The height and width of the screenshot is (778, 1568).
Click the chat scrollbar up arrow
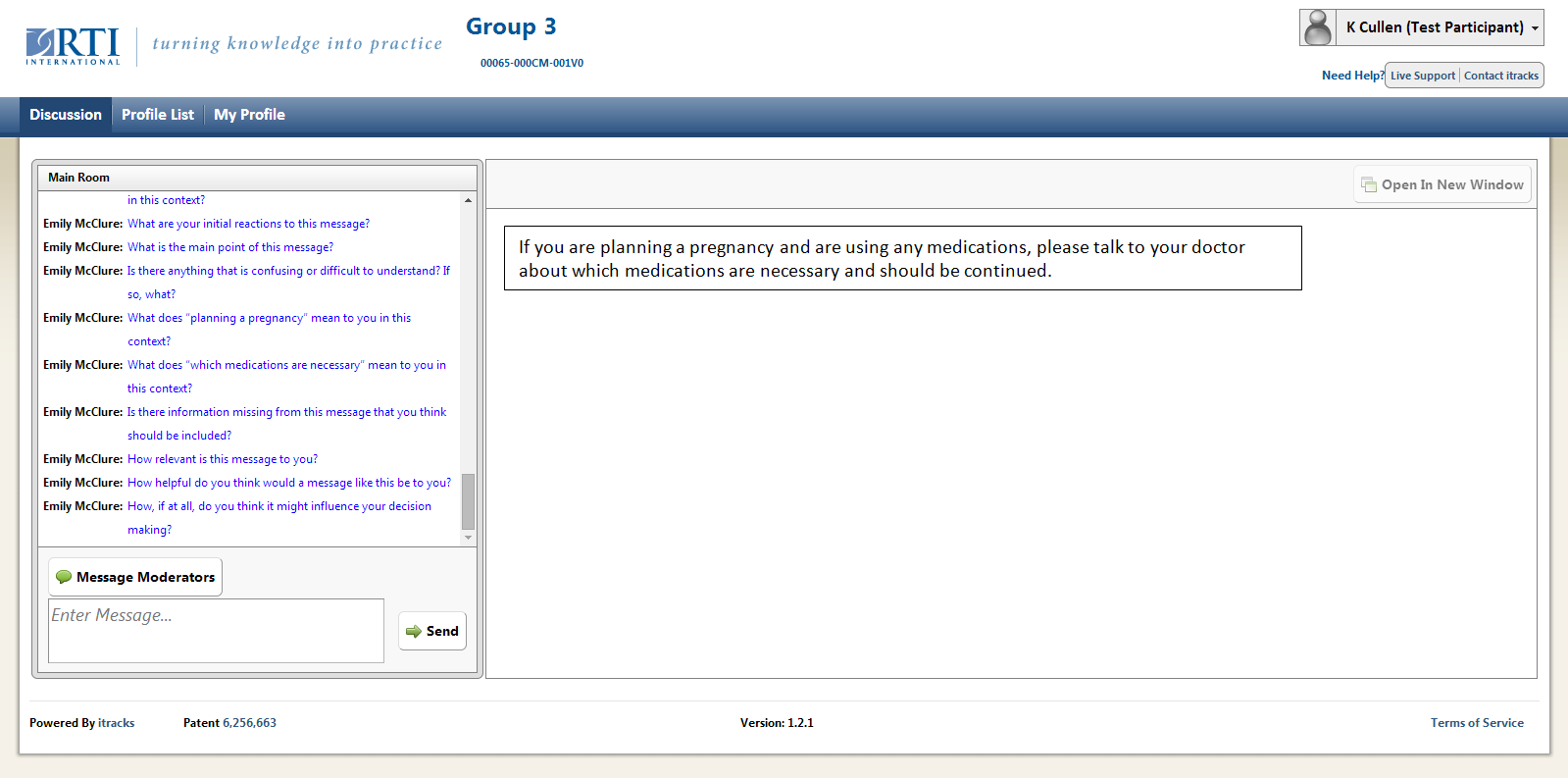point(469,200)
